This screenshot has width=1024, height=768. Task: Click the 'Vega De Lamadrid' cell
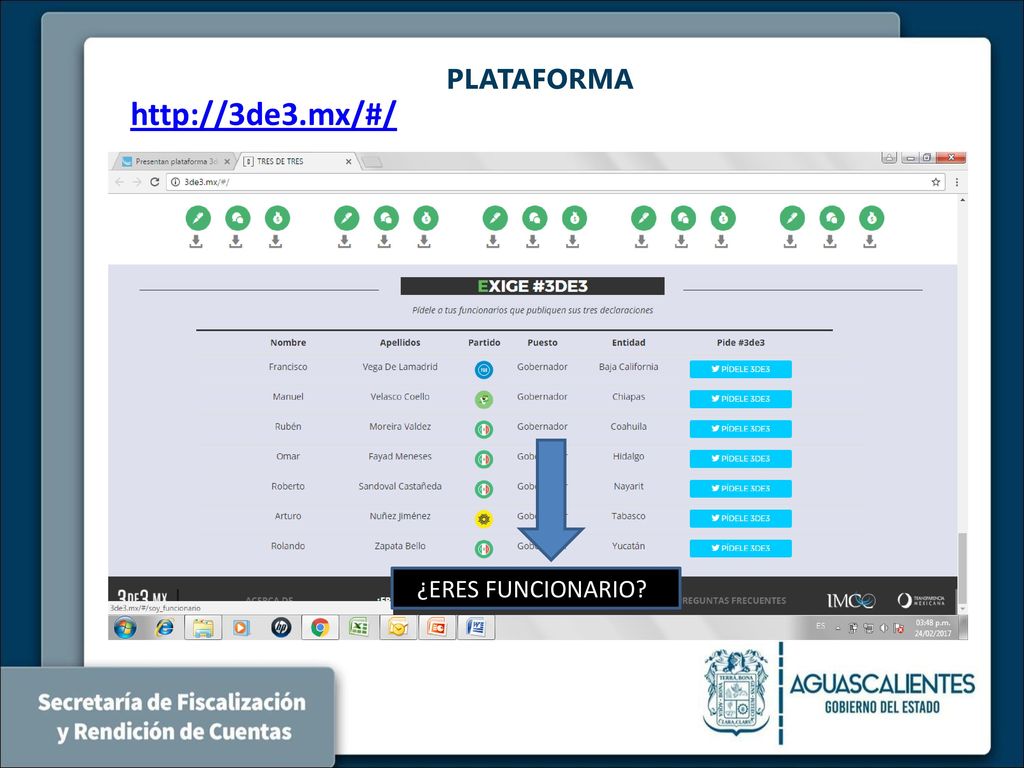(400, 367)
